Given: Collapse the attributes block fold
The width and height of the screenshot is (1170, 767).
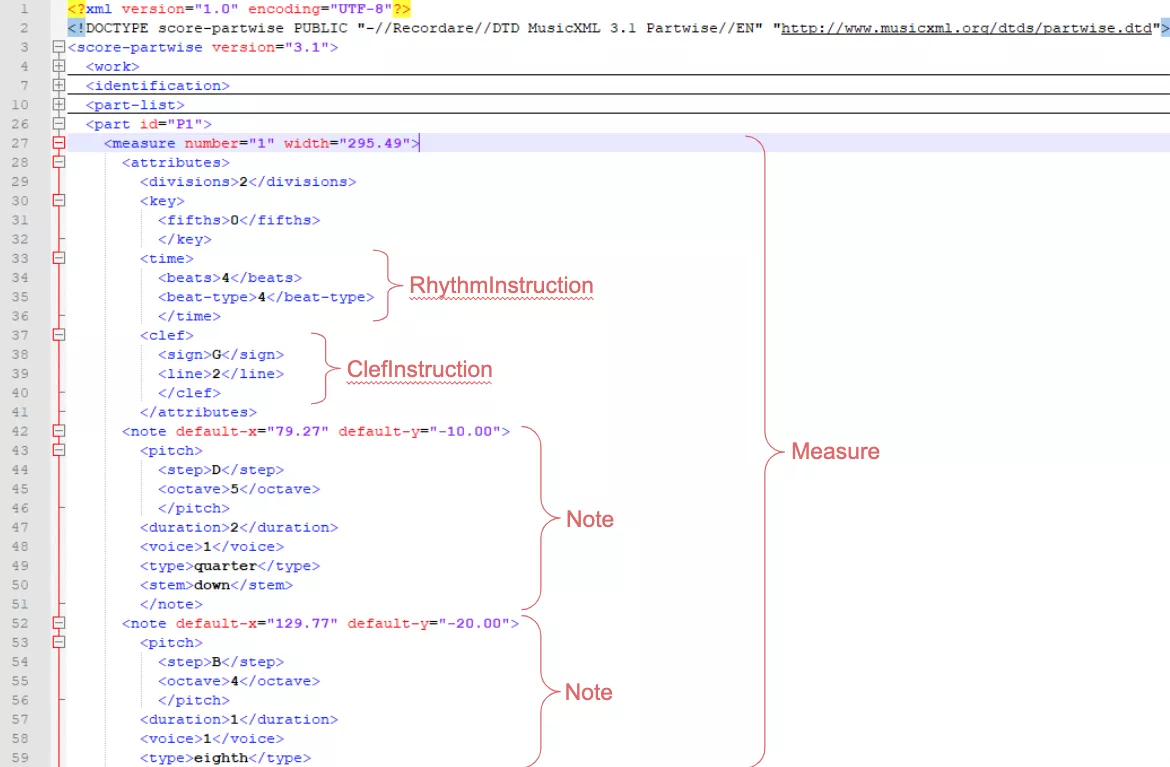Looking at the screenshot, I should click(58, 162).
